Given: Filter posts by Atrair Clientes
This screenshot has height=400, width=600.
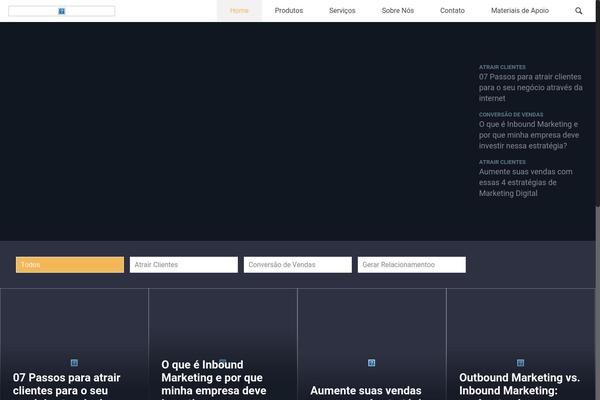Looking at the screenshot, I should pos(184,264).
